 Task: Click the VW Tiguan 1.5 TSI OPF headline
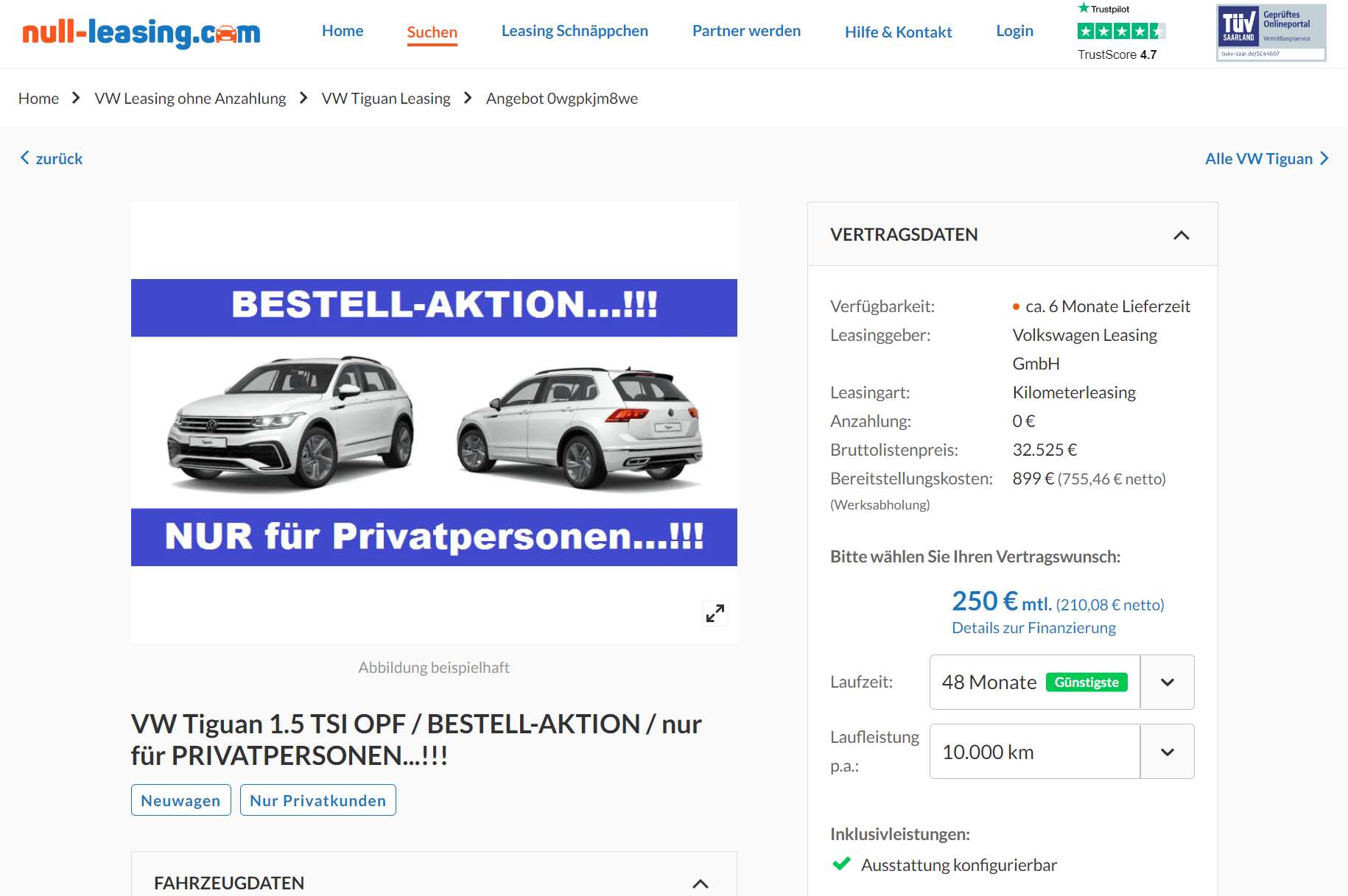coord(416,740)
